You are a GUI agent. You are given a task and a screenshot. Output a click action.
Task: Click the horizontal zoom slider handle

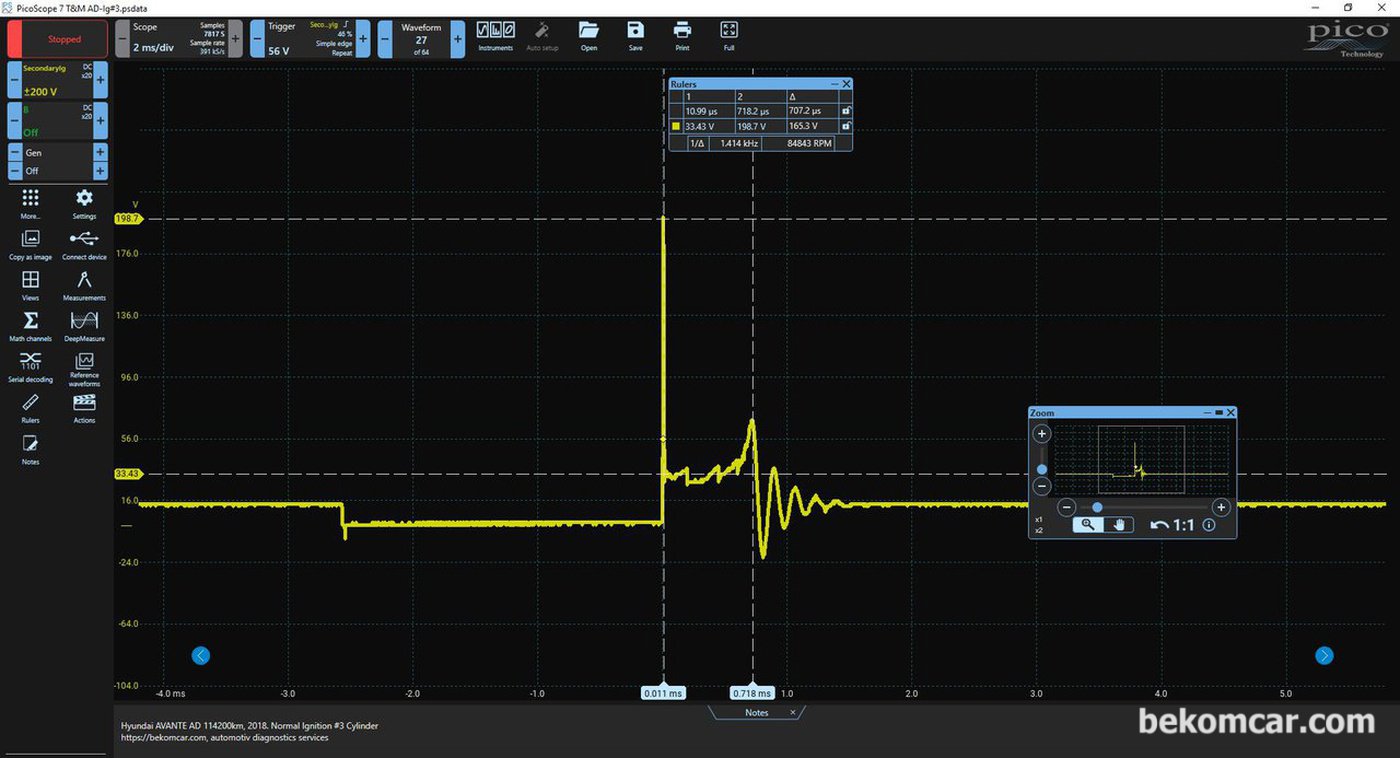[x=1097, y=507]
